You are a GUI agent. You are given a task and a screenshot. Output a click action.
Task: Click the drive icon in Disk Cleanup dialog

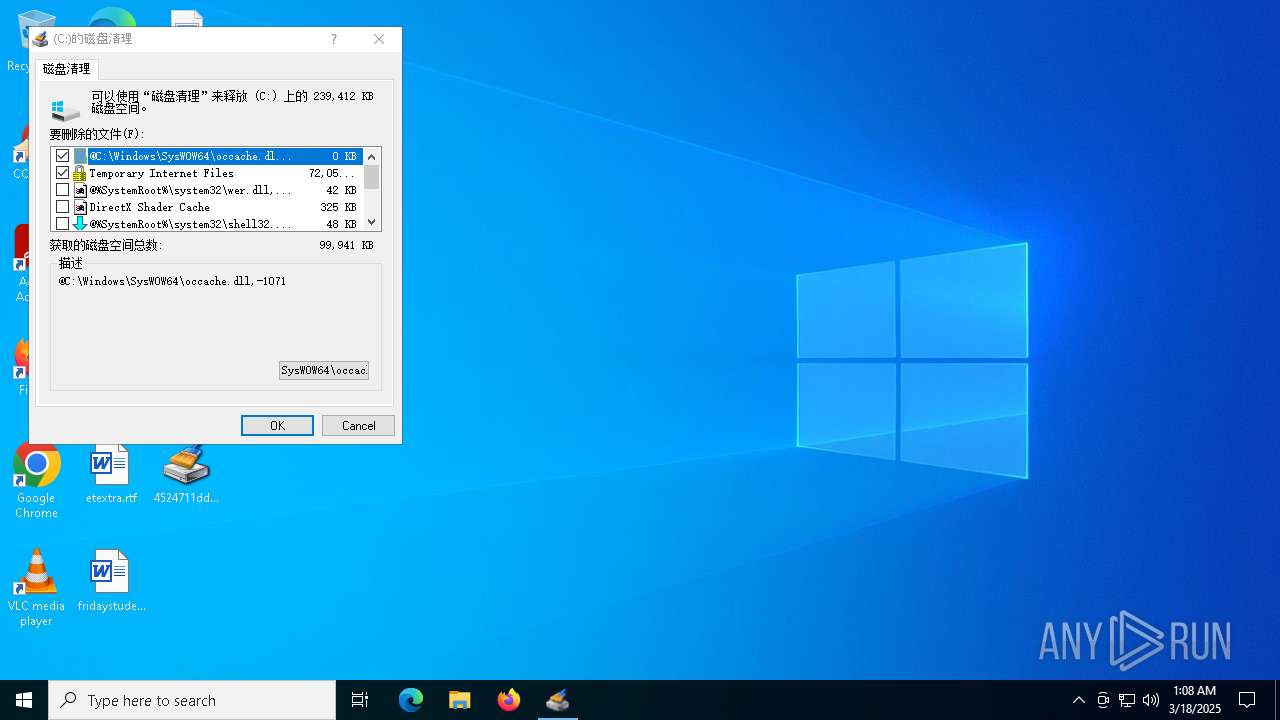[x=65, y=109]
